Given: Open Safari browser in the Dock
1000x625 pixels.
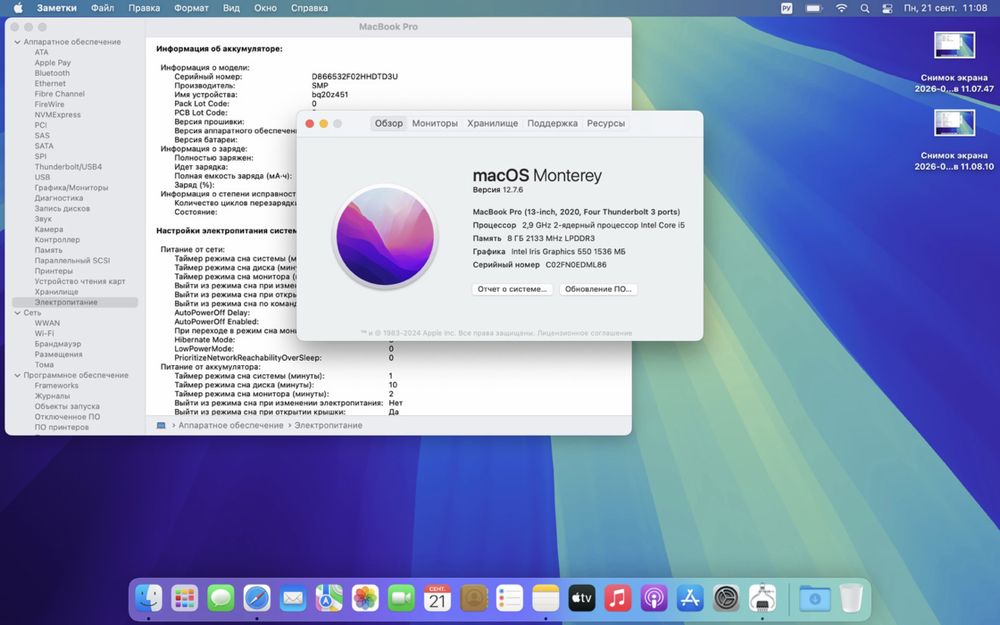Looking at the screenshot, I should 256,598.
